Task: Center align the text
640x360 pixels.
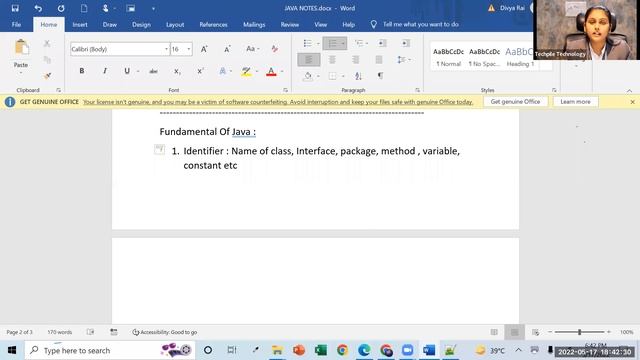Action: point(332,60)
